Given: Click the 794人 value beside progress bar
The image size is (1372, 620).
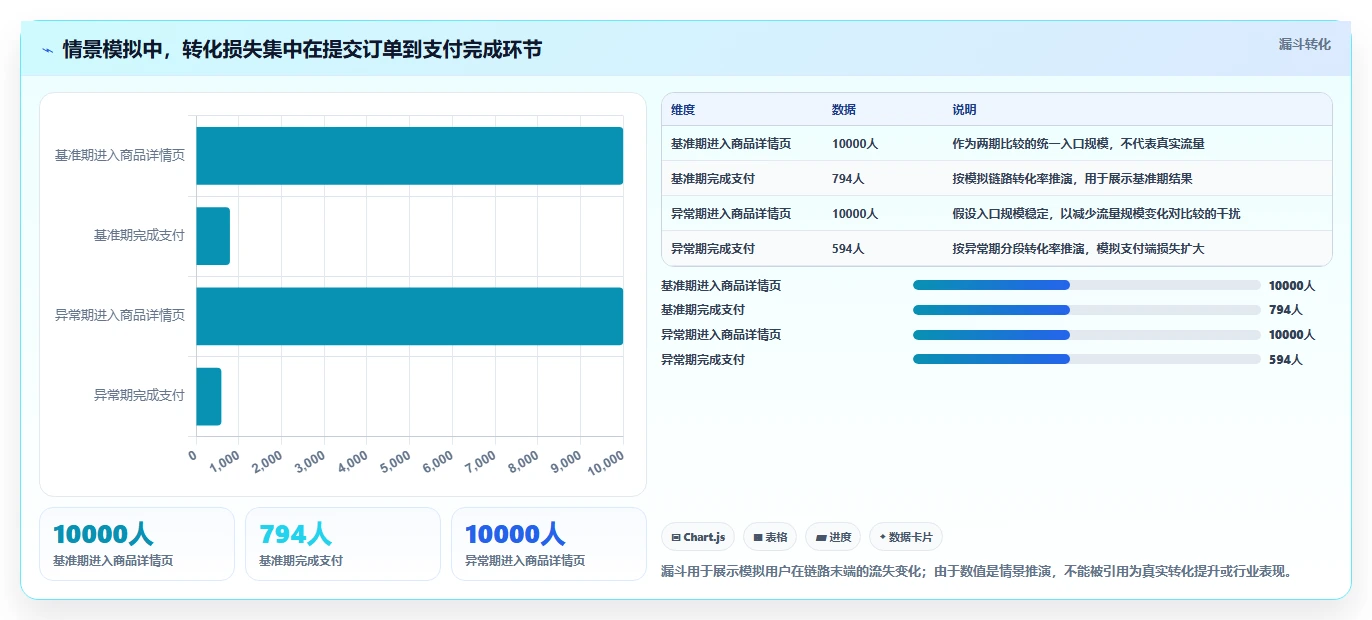Looking at the screenshot, I should (1286, 310).
